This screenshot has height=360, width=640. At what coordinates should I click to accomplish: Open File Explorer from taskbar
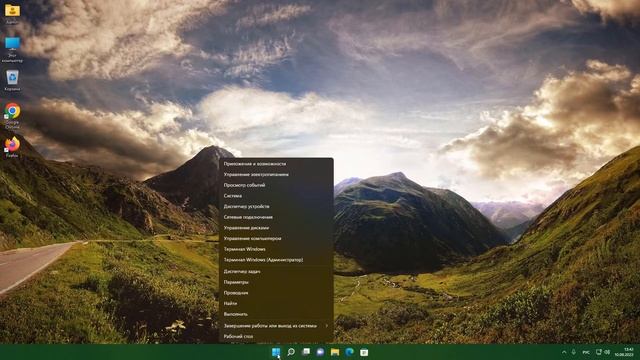point(335,352)
